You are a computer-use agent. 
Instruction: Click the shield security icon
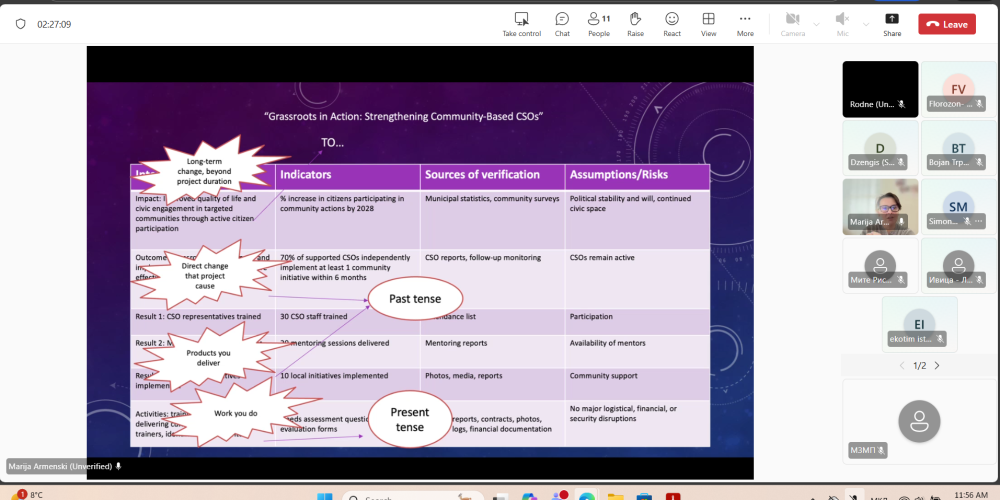click(20, 24)
